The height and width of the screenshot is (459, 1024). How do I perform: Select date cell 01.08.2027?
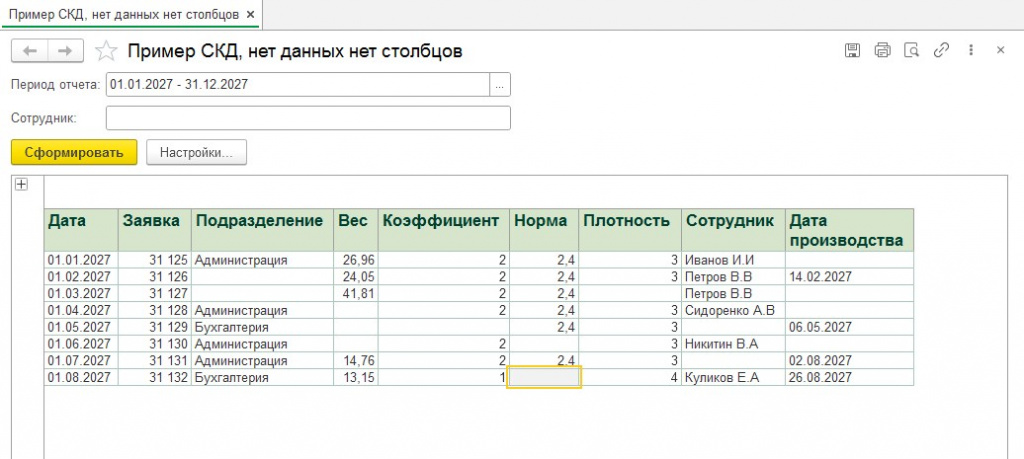(81, 377)
